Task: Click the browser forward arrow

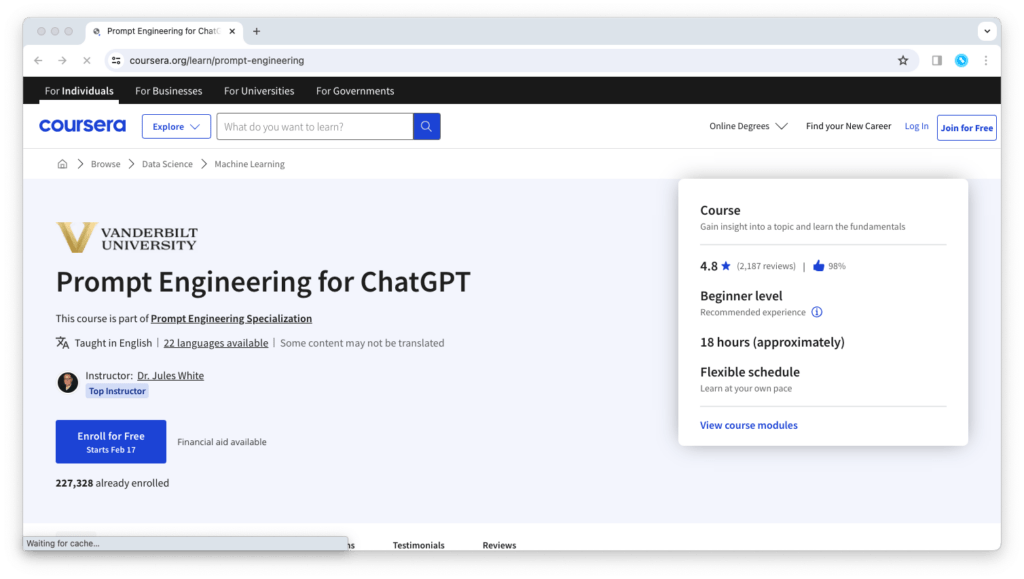Action: [x=62, y=60]
